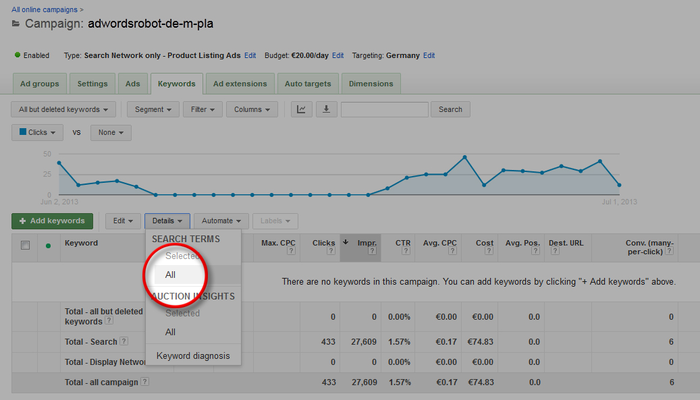The width and height of the screenshot is (700, 400).
Task: Expand the Segment dropdown
Action: coord(153,109)
